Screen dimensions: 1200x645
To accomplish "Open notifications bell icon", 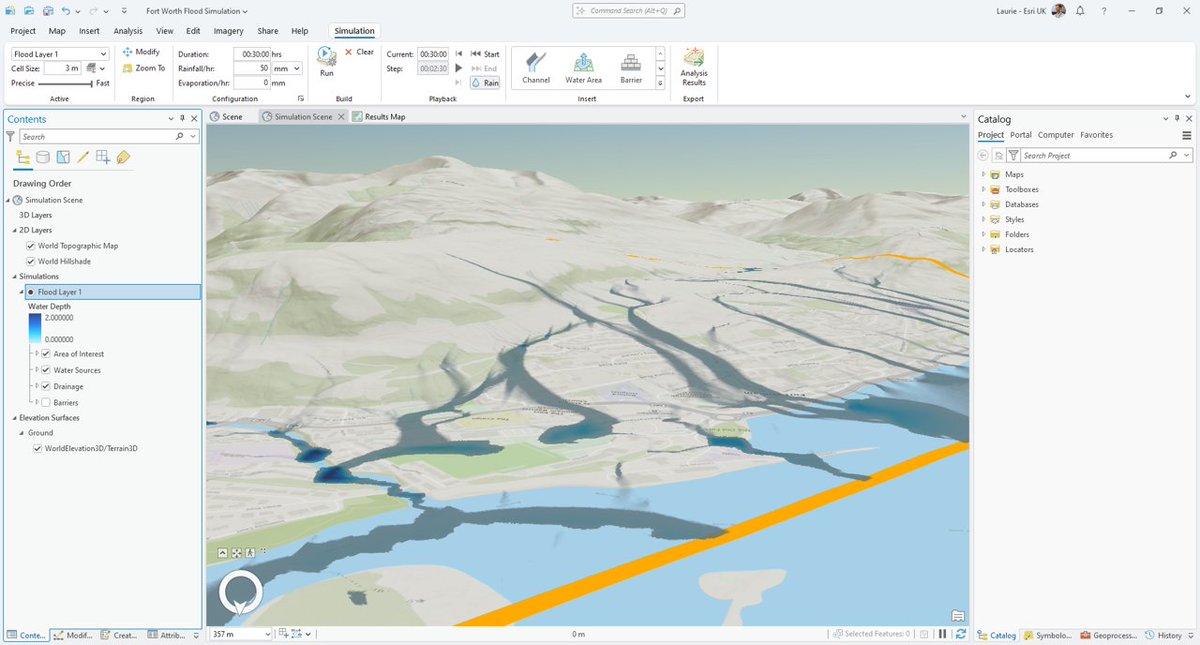I will pyautogui.click(x=1080, y=11).
